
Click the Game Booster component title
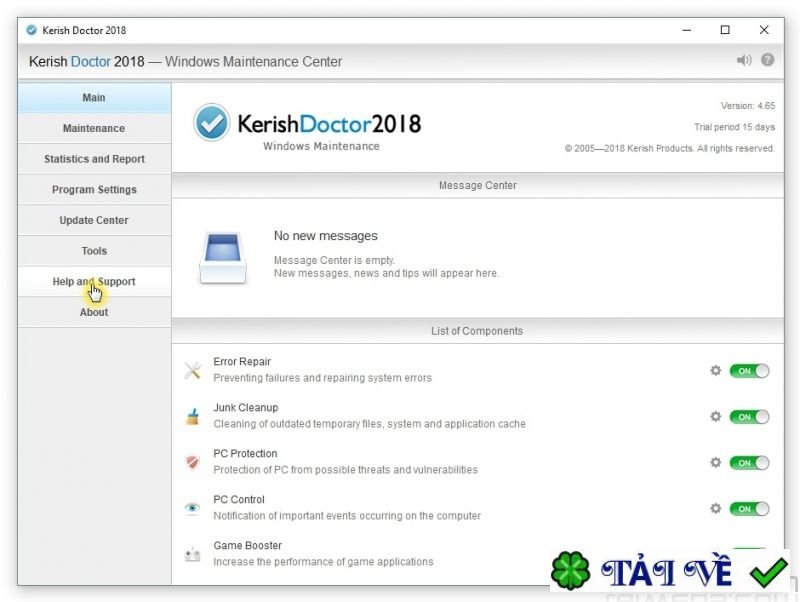(x=247, y=545)
